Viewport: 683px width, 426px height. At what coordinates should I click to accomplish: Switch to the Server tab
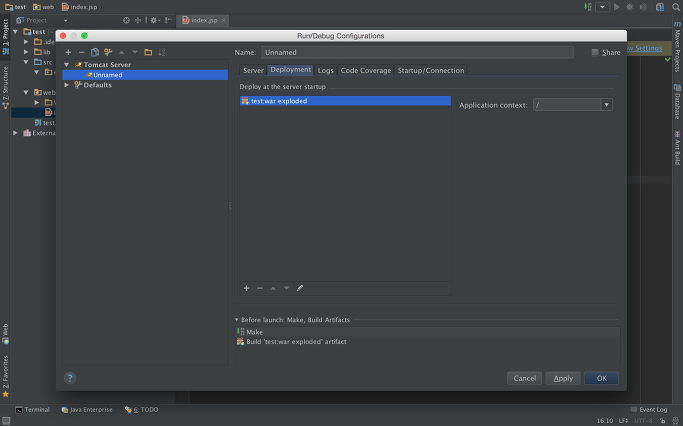click(x=253, y=71)
